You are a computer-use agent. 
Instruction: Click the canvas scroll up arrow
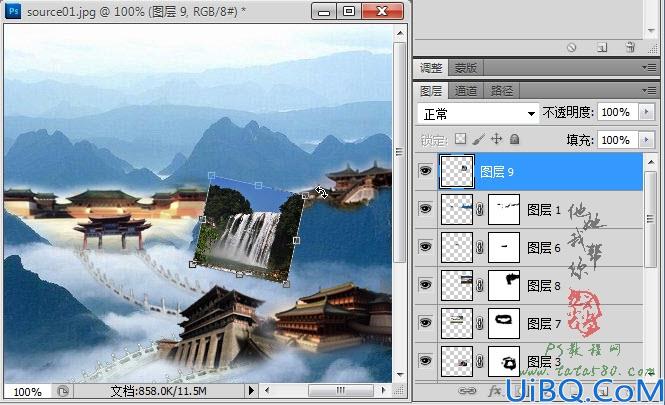(400, 33)
